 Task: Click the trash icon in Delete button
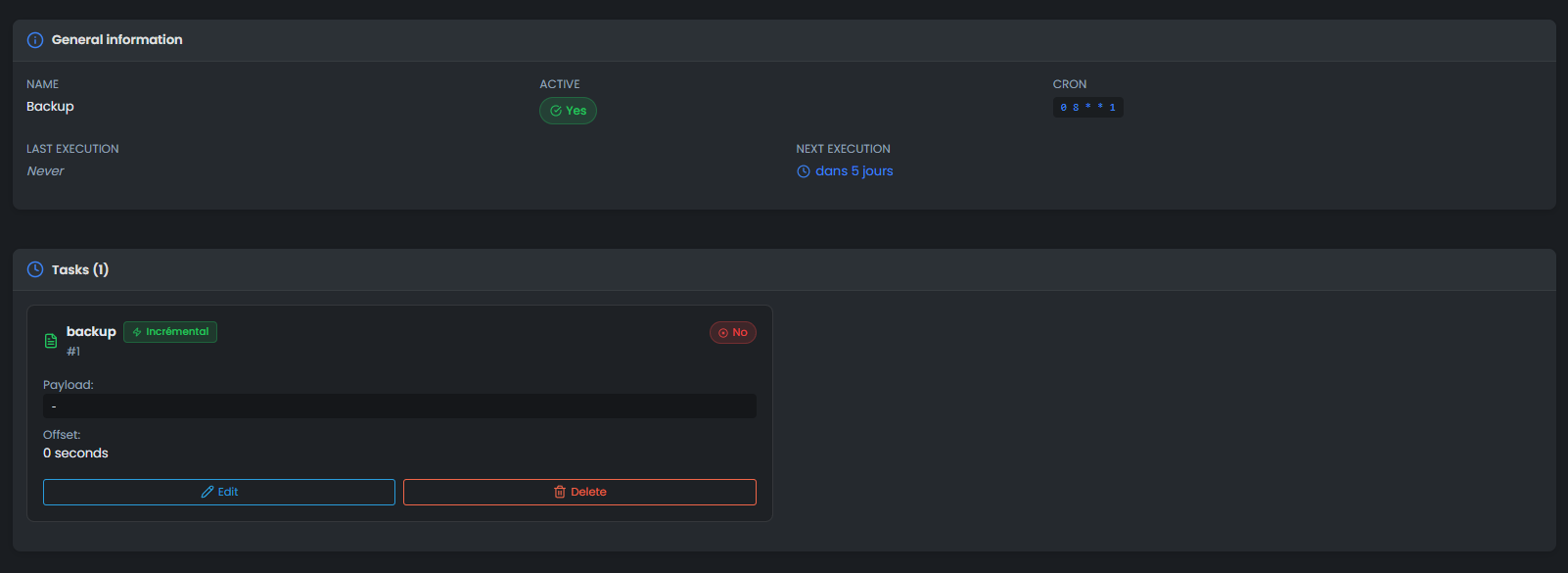coord(560,492)
